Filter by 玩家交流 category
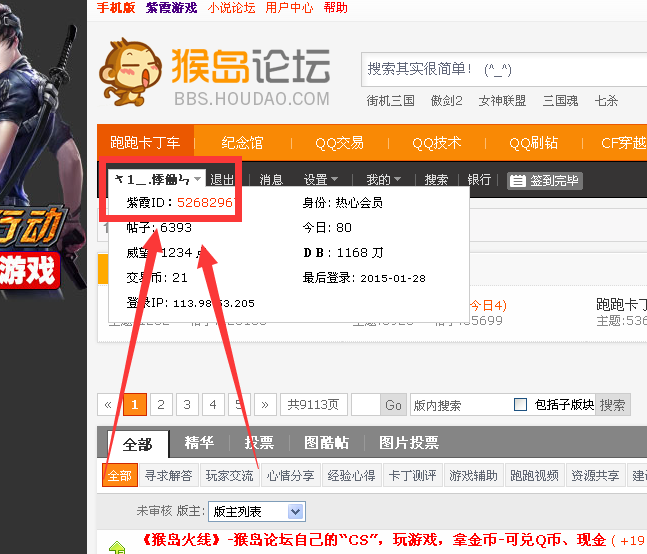Screen dimensions: 647x554 pos(230,476)
